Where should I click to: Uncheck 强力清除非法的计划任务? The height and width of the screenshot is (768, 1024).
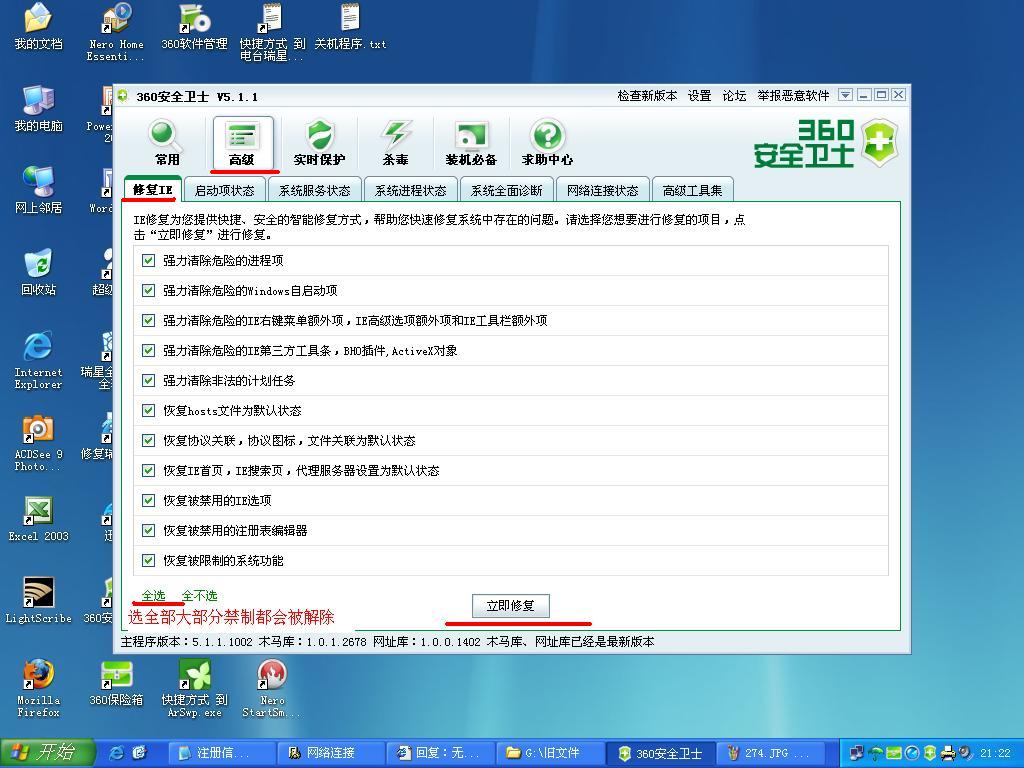[148, 381]
